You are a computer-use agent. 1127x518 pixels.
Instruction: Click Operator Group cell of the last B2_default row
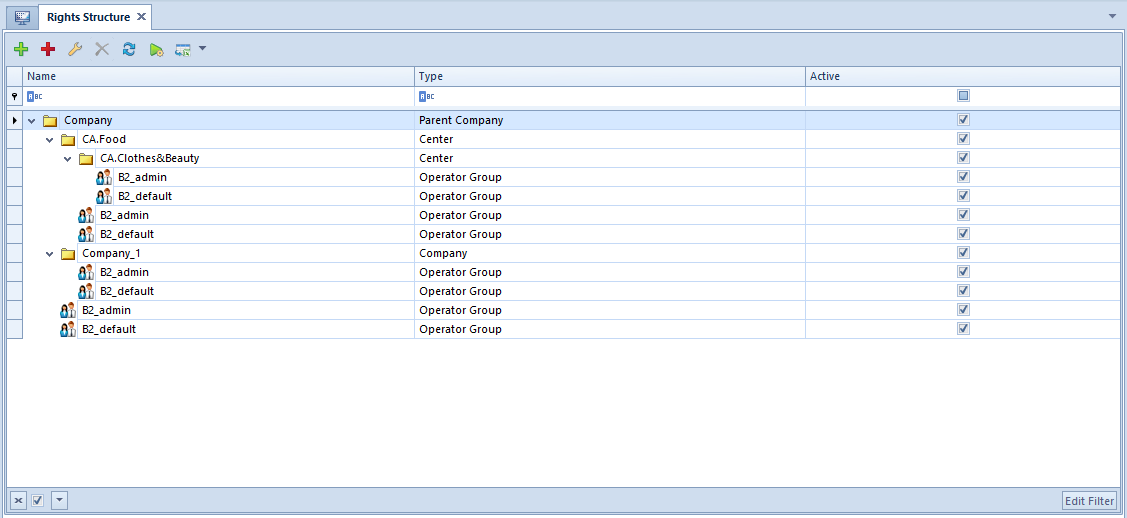click(x=610, y=329)
